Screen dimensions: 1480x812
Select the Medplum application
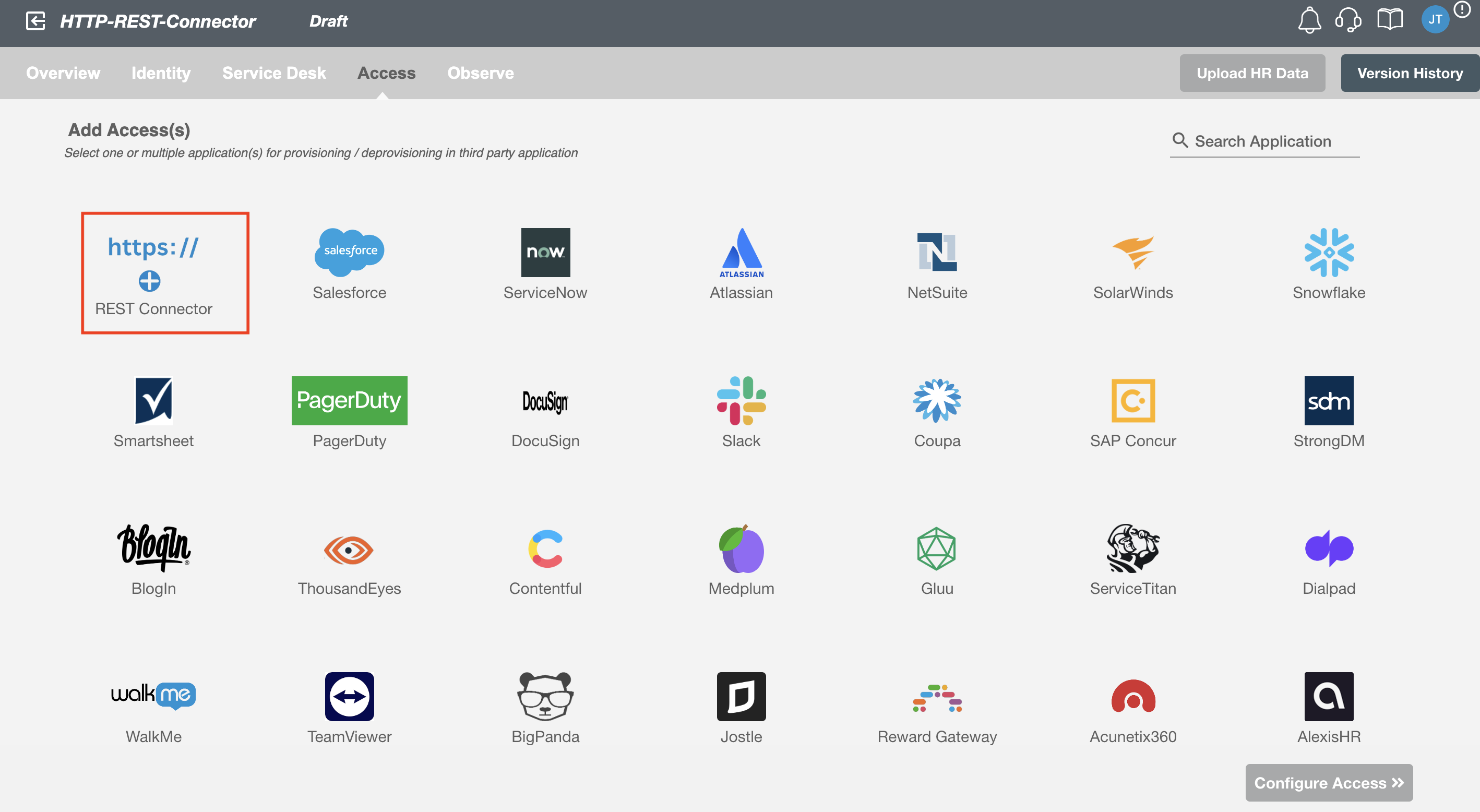(741, 560)
